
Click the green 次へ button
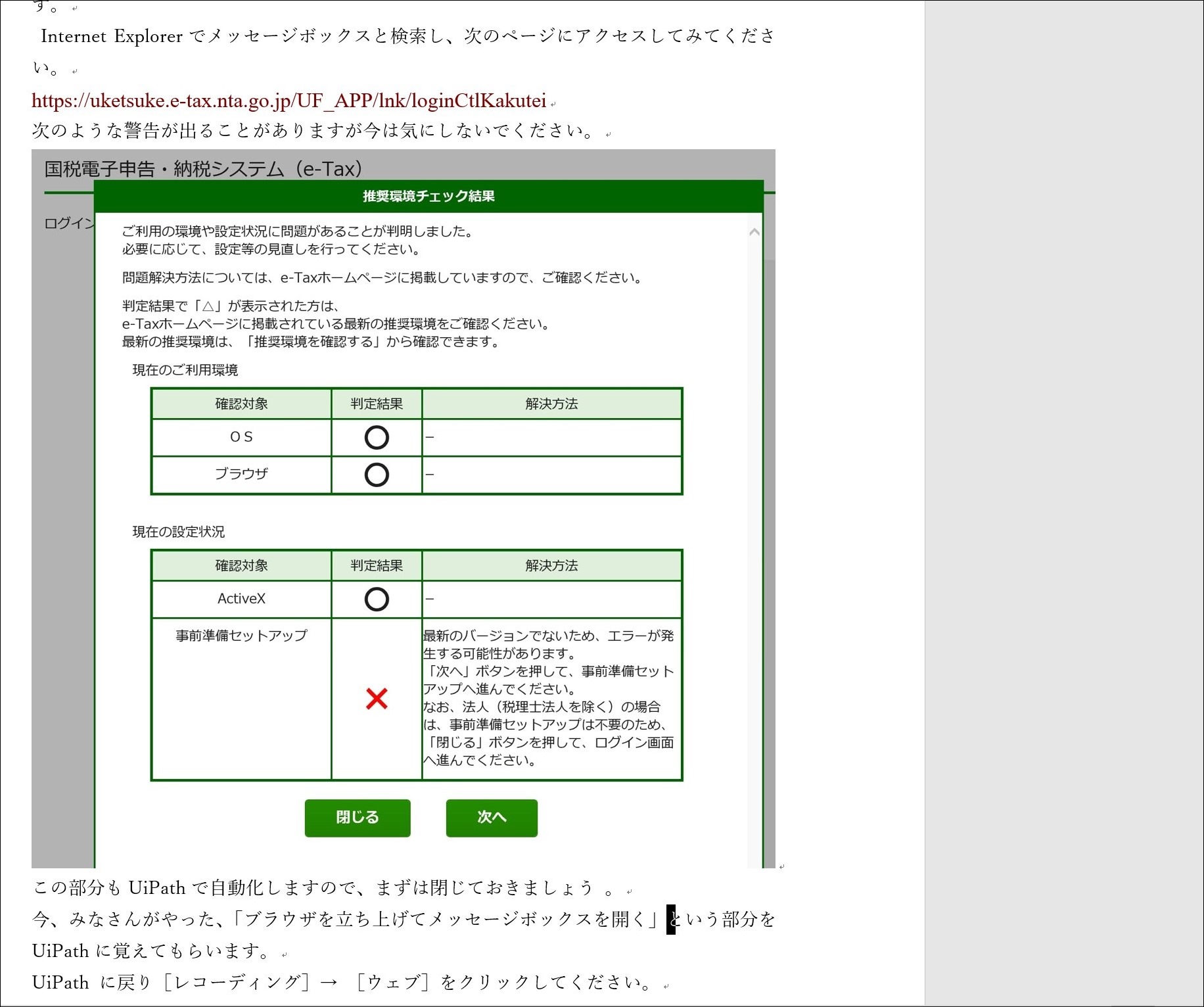[492, 818]
